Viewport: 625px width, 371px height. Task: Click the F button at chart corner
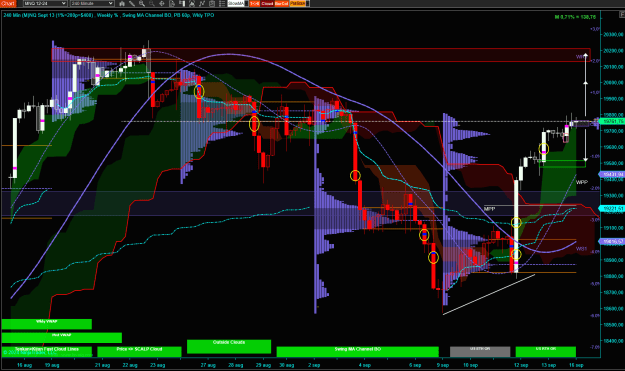622,15
